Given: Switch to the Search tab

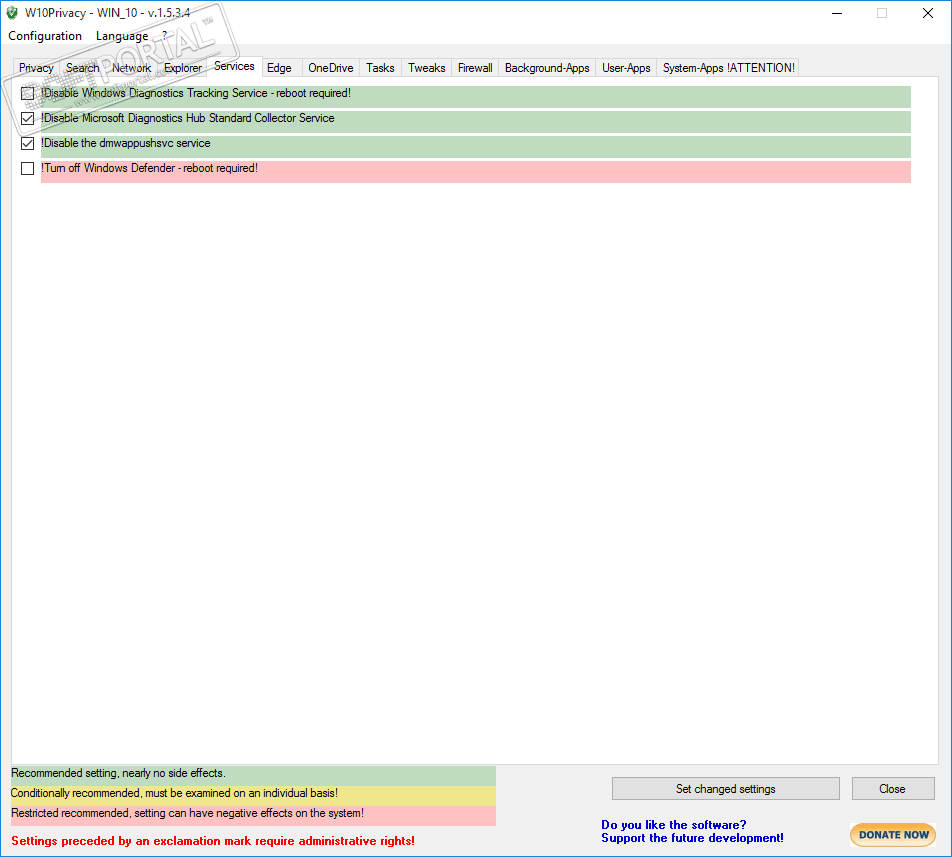Looking at the screenshot, I should click(x=83, y=68).
